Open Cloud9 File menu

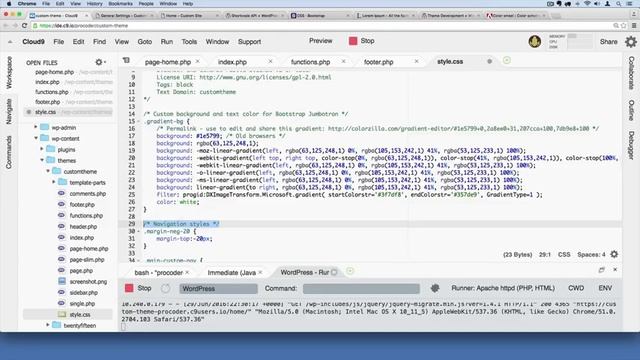pyautogui.click(x=59, y=42)
